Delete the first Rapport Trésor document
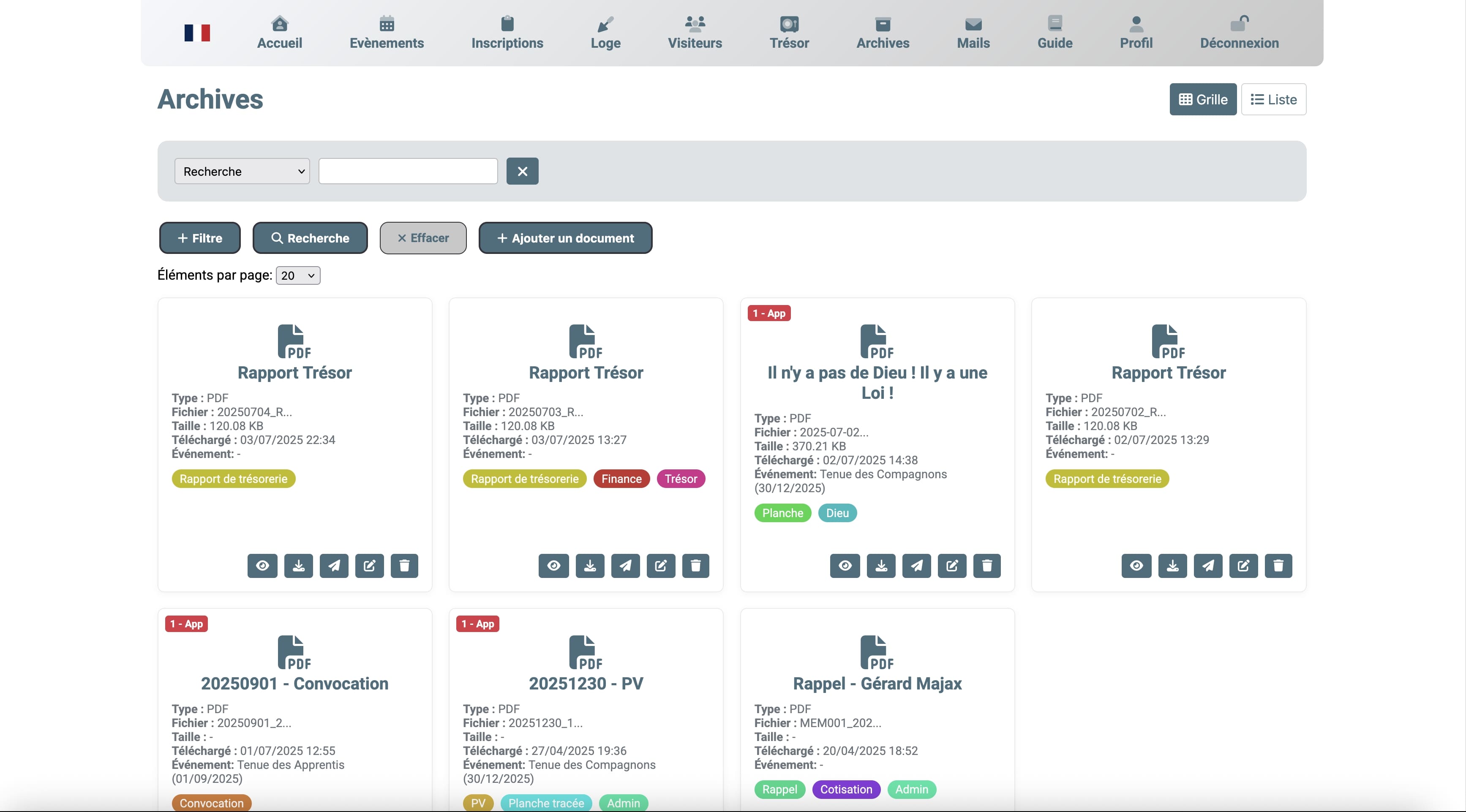1466x812 pixels. coord(404,566)
